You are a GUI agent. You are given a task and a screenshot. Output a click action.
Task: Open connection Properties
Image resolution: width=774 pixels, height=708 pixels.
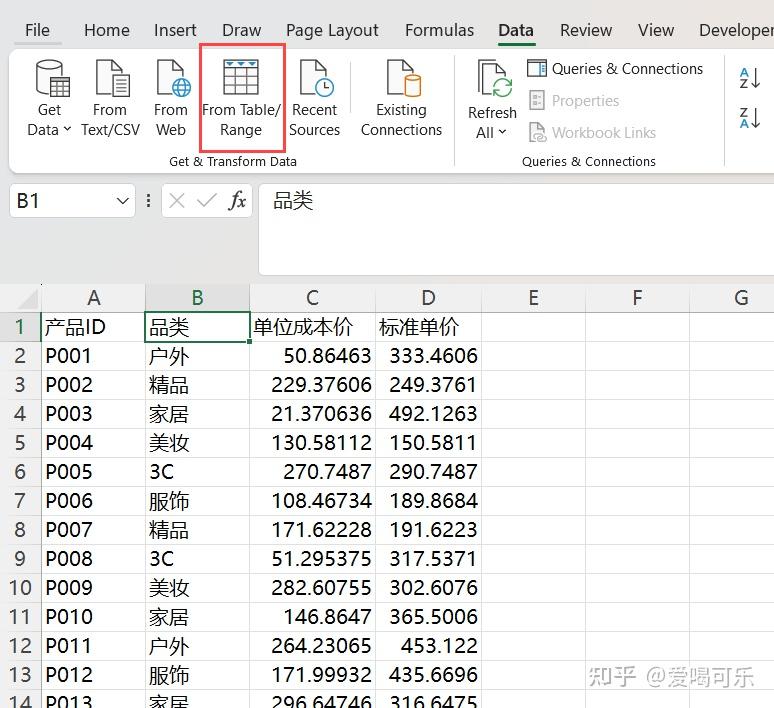574,101
